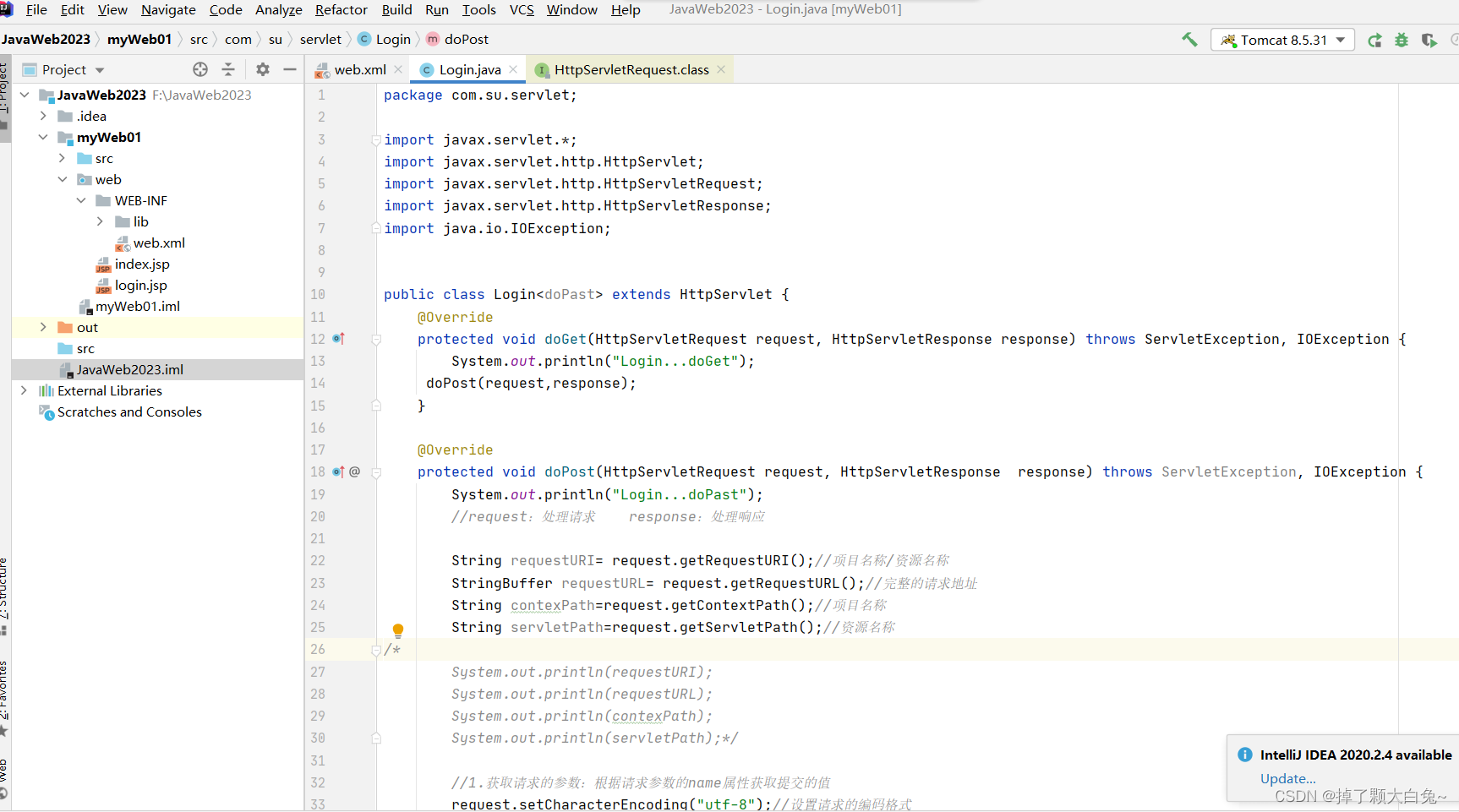This screenshot has width=1459, height=812.
Task: Click the override gutter icon on line 12
Action: pos(338,339)
